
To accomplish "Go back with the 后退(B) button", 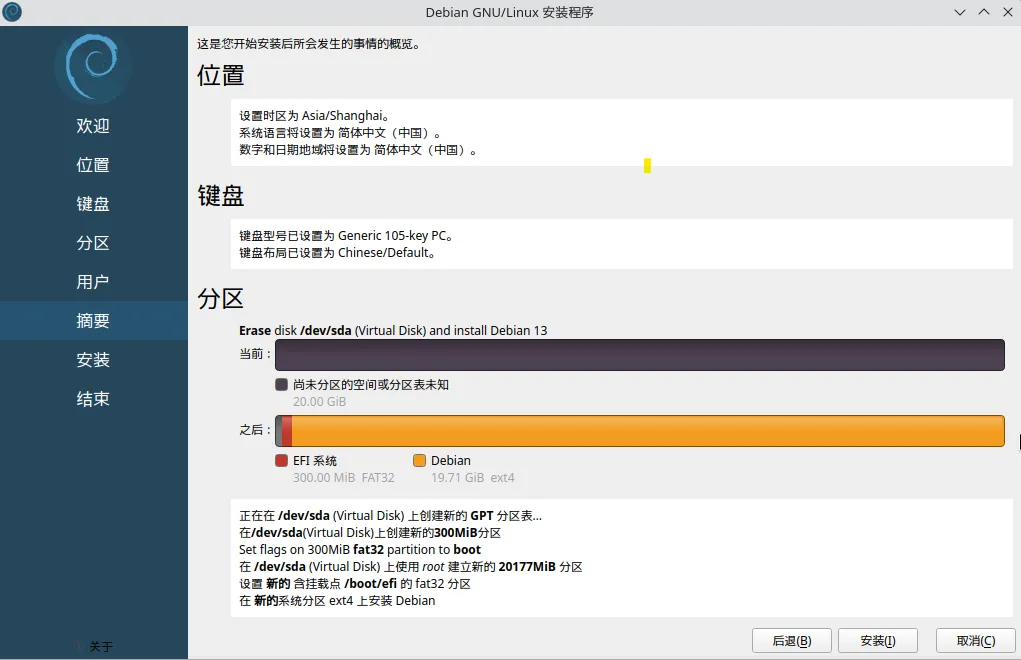I will pyautogui.click(x=792, y=641).
